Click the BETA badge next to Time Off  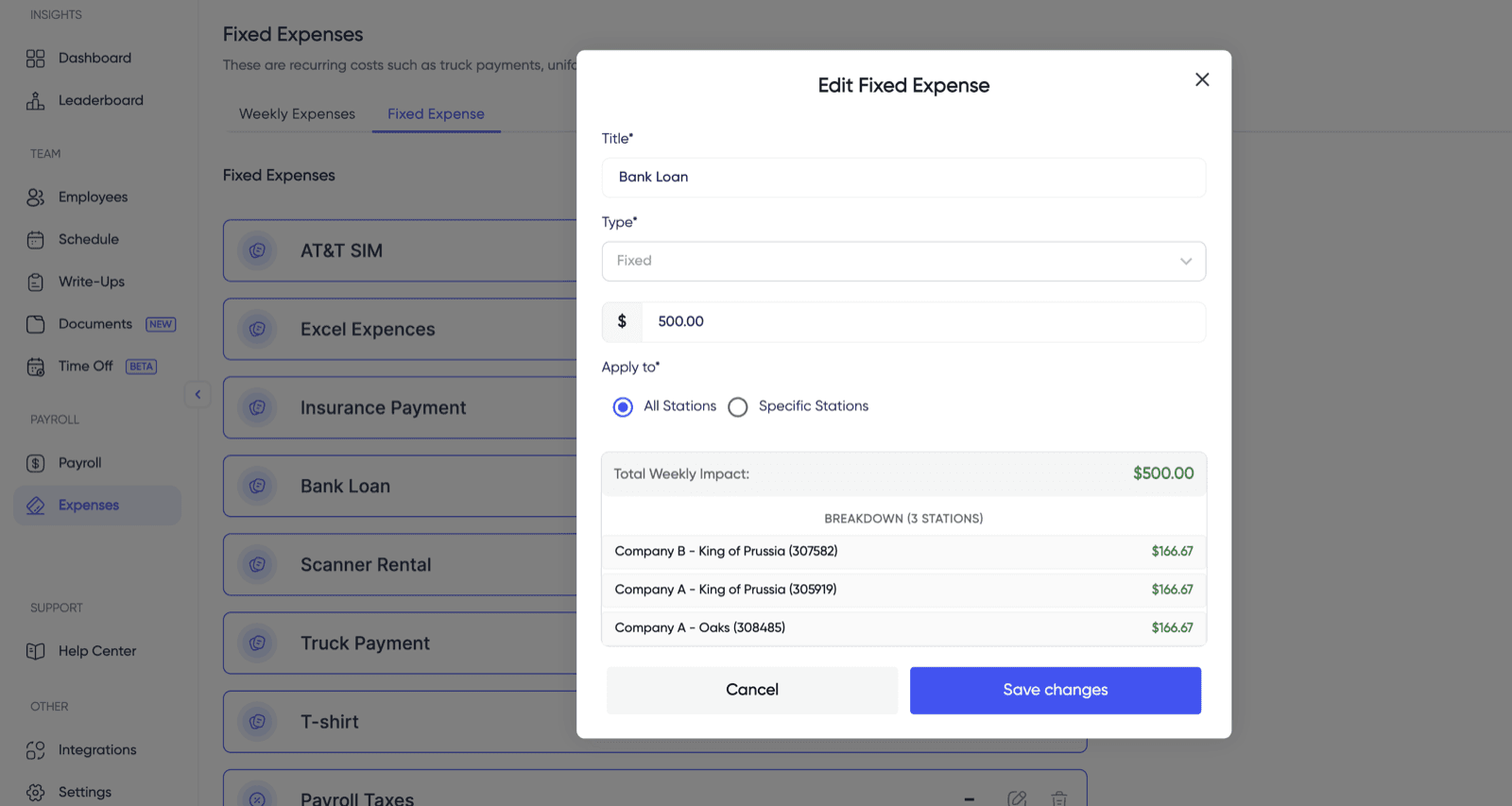coord(142,367)
